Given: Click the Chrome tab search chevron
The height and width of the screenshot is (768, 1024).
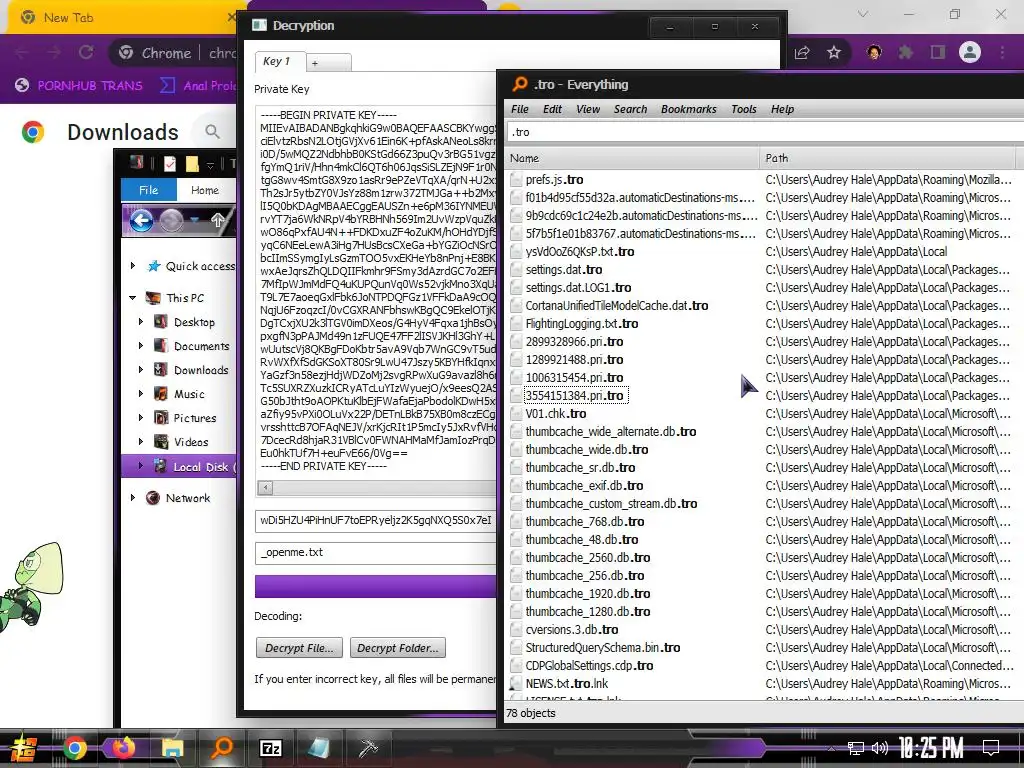Looking at the screenshot, I should point(863,14).
